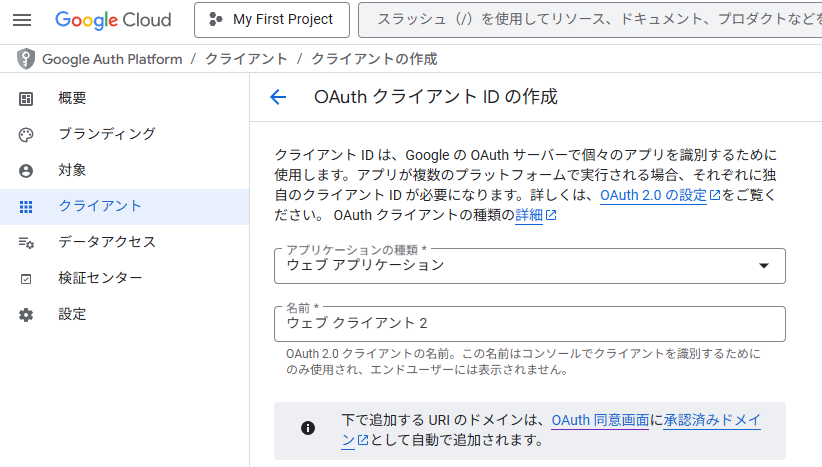Click the データアクセス settings-list icon
The height and width of the screenshot is (467, 822).
[26, 243]
